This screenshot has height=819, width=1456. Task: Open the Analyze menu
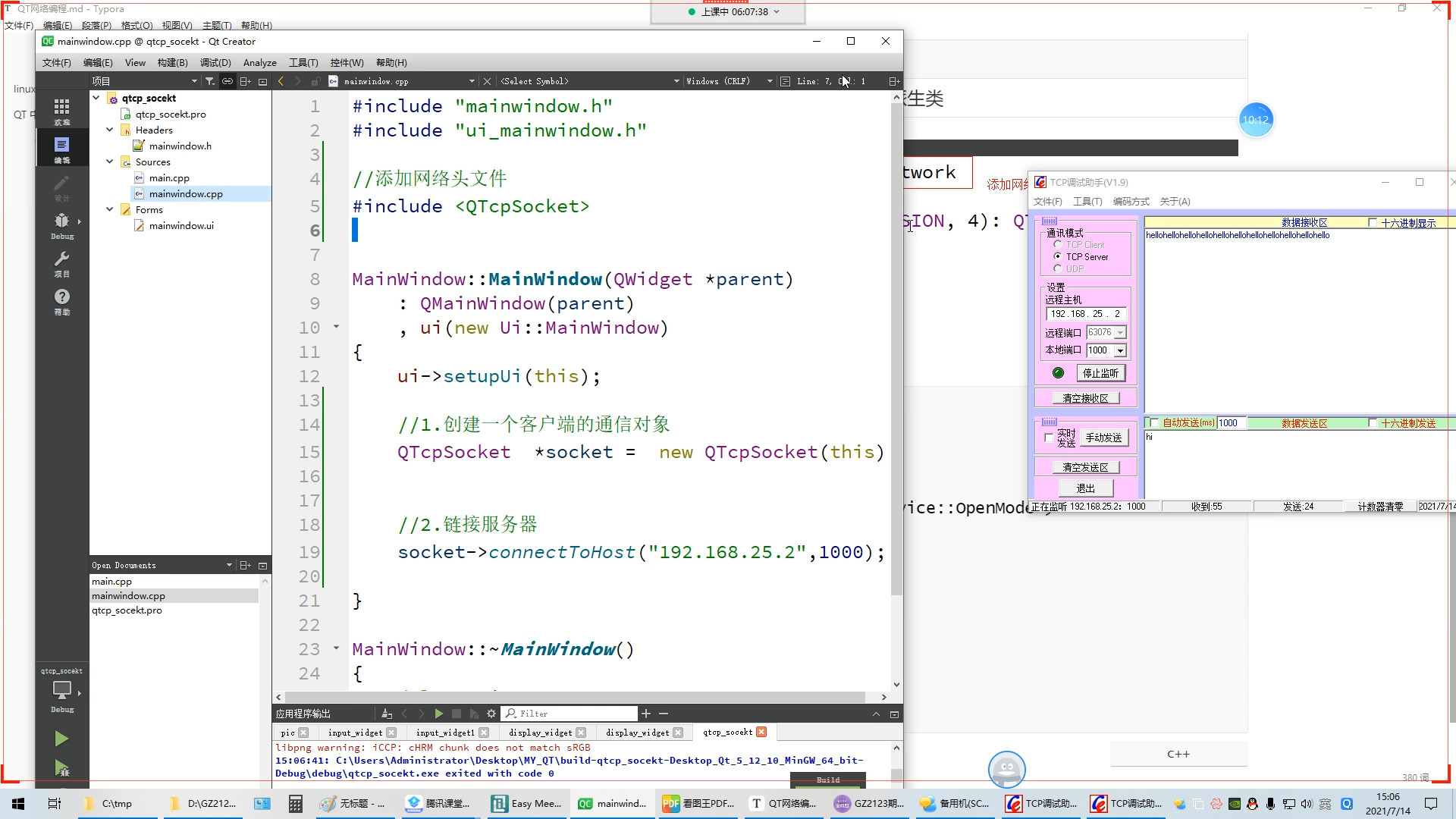click(259, 62)
